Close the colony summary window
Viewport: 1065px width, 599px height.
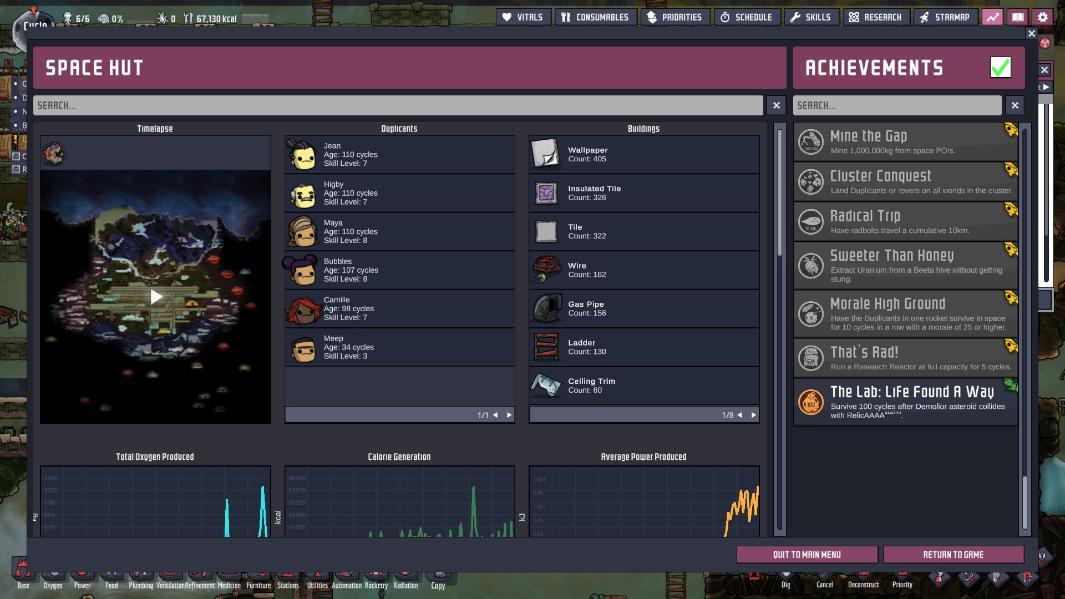[1032, 33]
